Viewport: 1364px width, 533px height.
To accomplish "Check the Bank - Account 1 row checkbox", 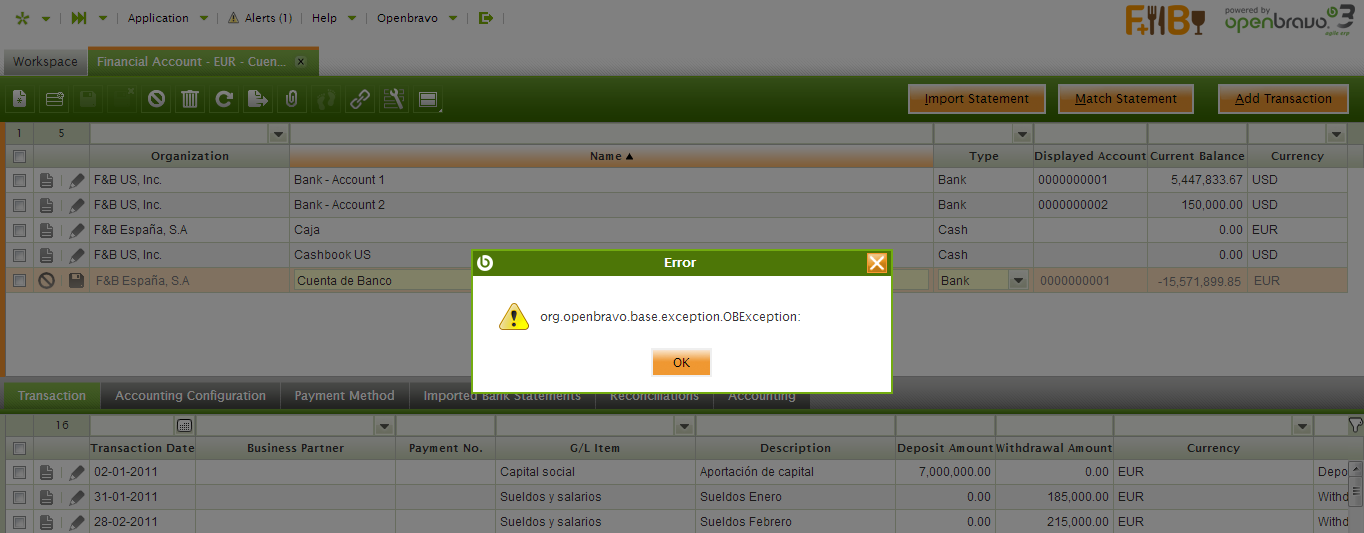I will point(19,180).
